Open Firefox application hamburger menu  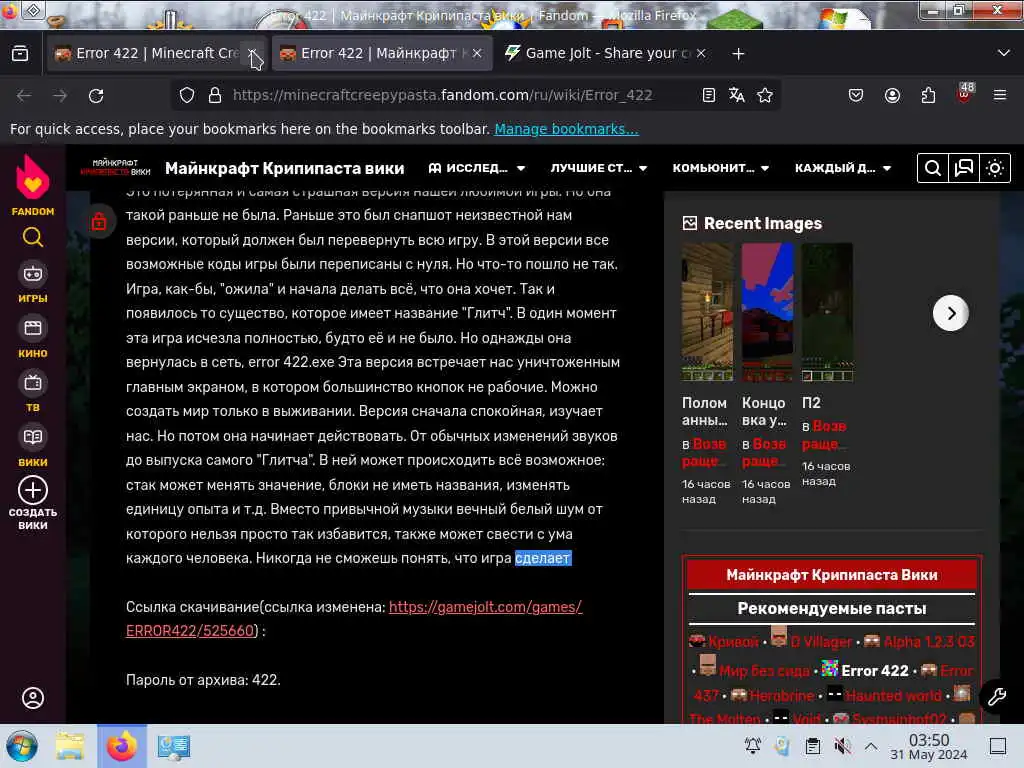pos(1000,95)
